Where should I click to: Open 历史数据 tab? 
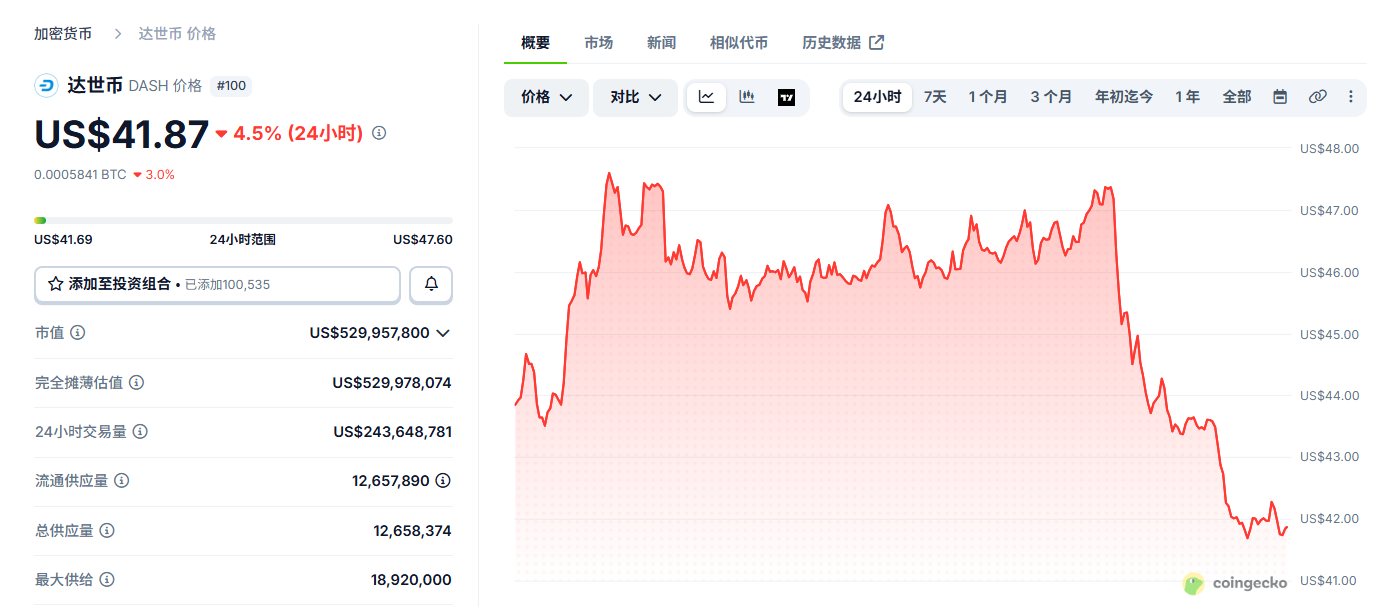coord(843,42)
